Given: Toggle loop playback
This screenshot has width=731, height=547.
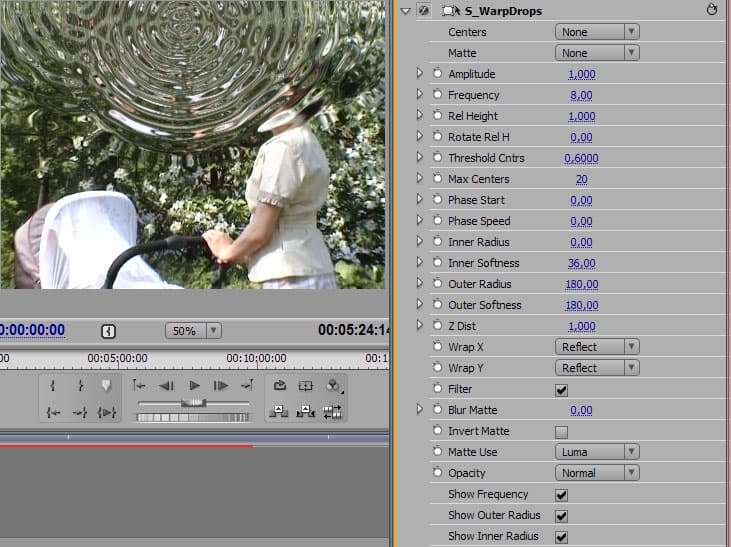Looking at the screenshot, I should pos(280,386).
